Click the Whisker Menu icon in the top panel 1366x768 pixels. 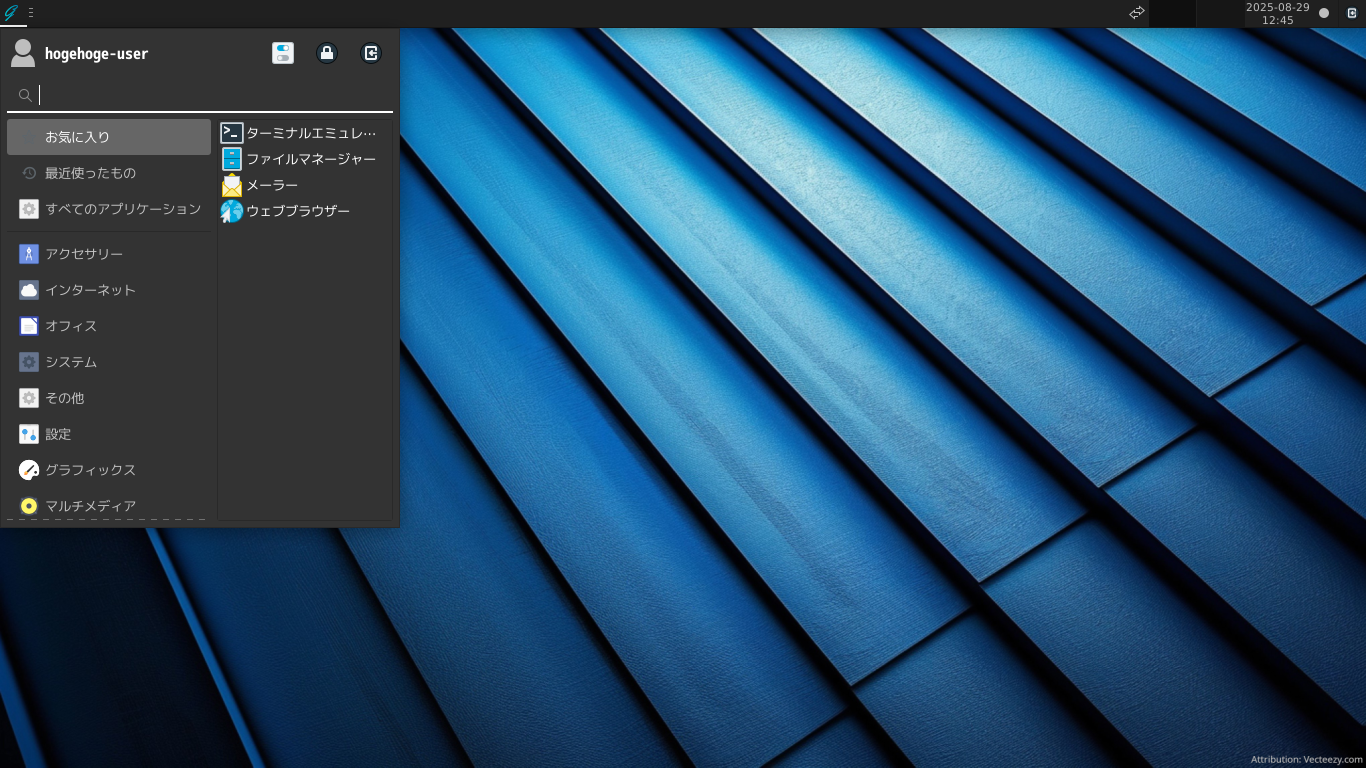tap(11, 14)
